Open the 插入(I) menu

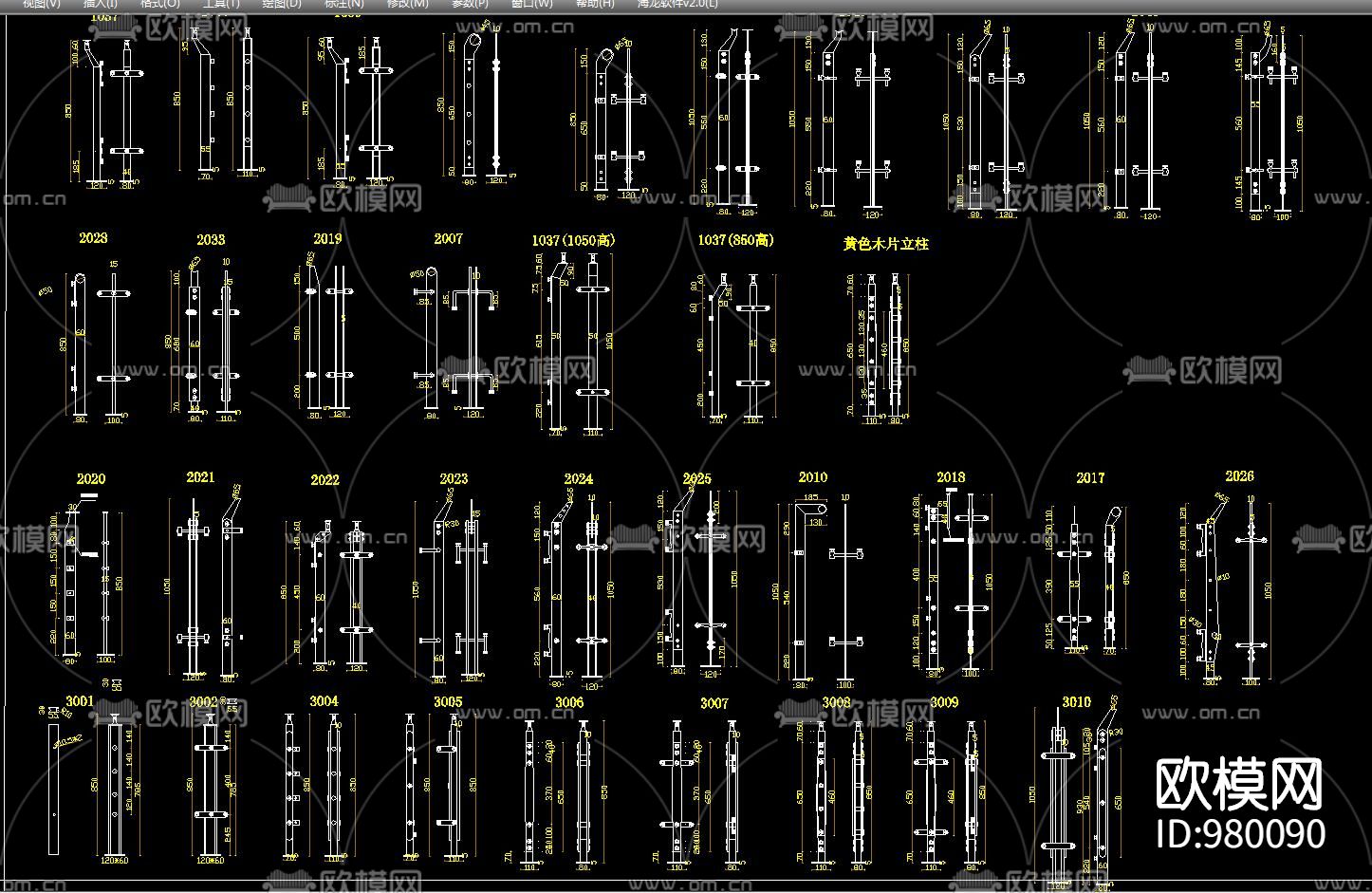click(101, 4)
